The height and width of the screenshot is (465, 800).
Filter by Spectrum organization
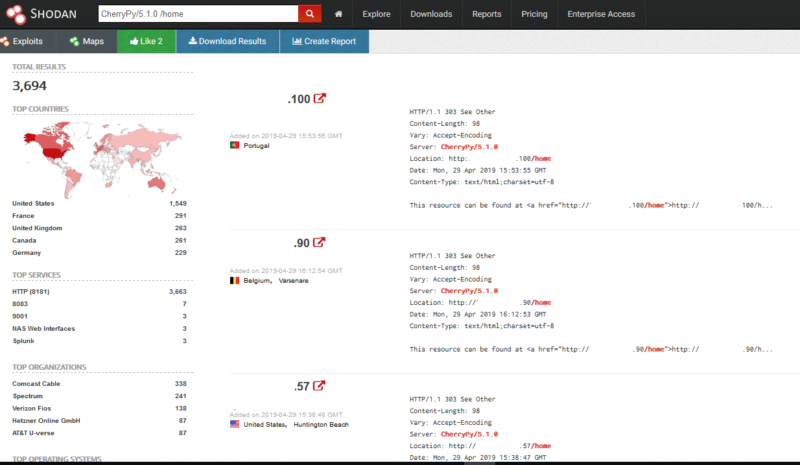click(28, 396)
